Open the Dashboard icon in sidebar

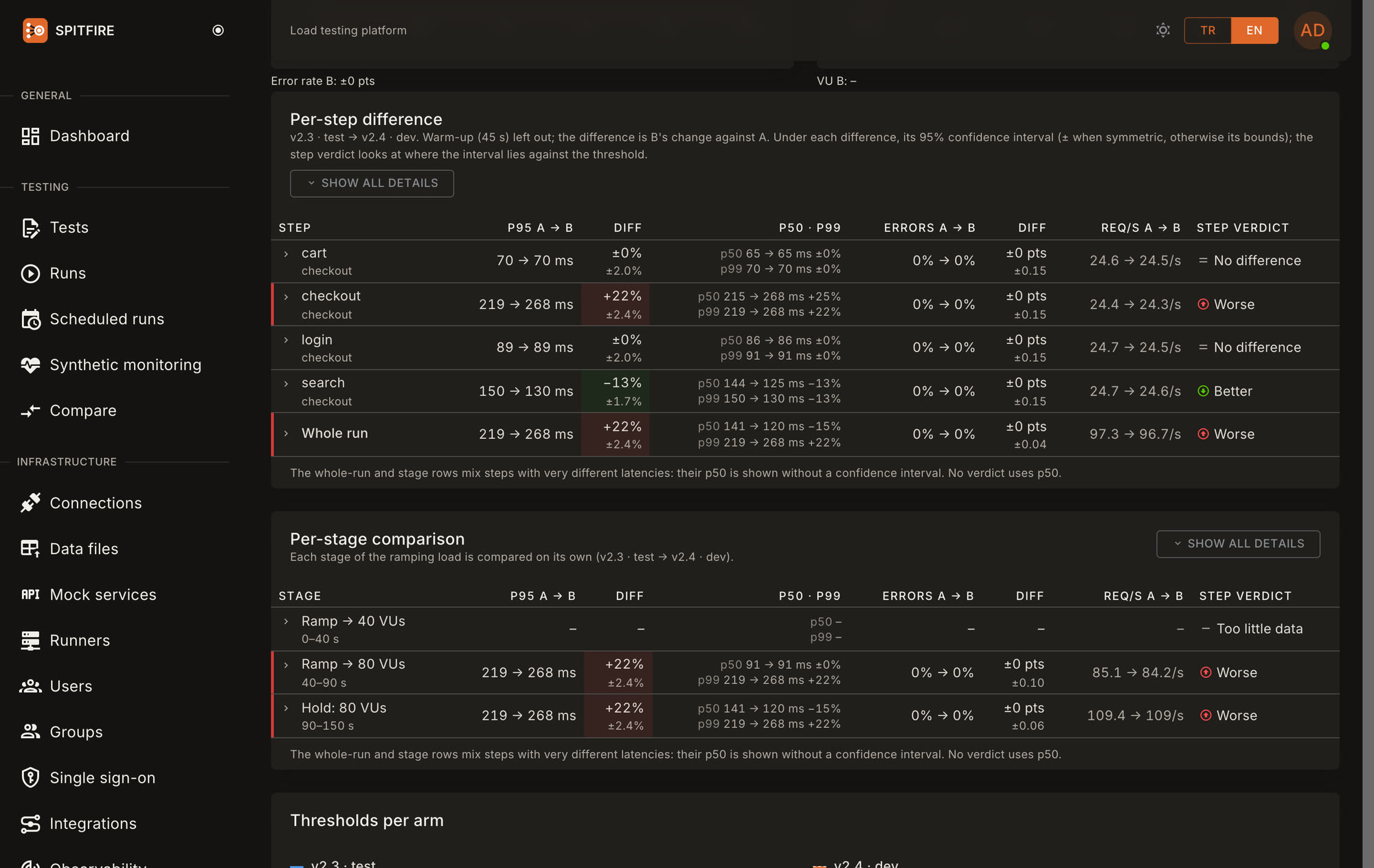[x=30, y=136]
